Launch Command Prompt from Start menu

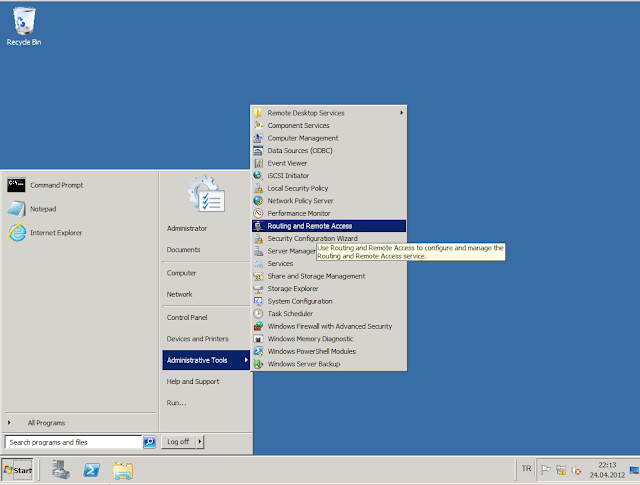[56, 185]
